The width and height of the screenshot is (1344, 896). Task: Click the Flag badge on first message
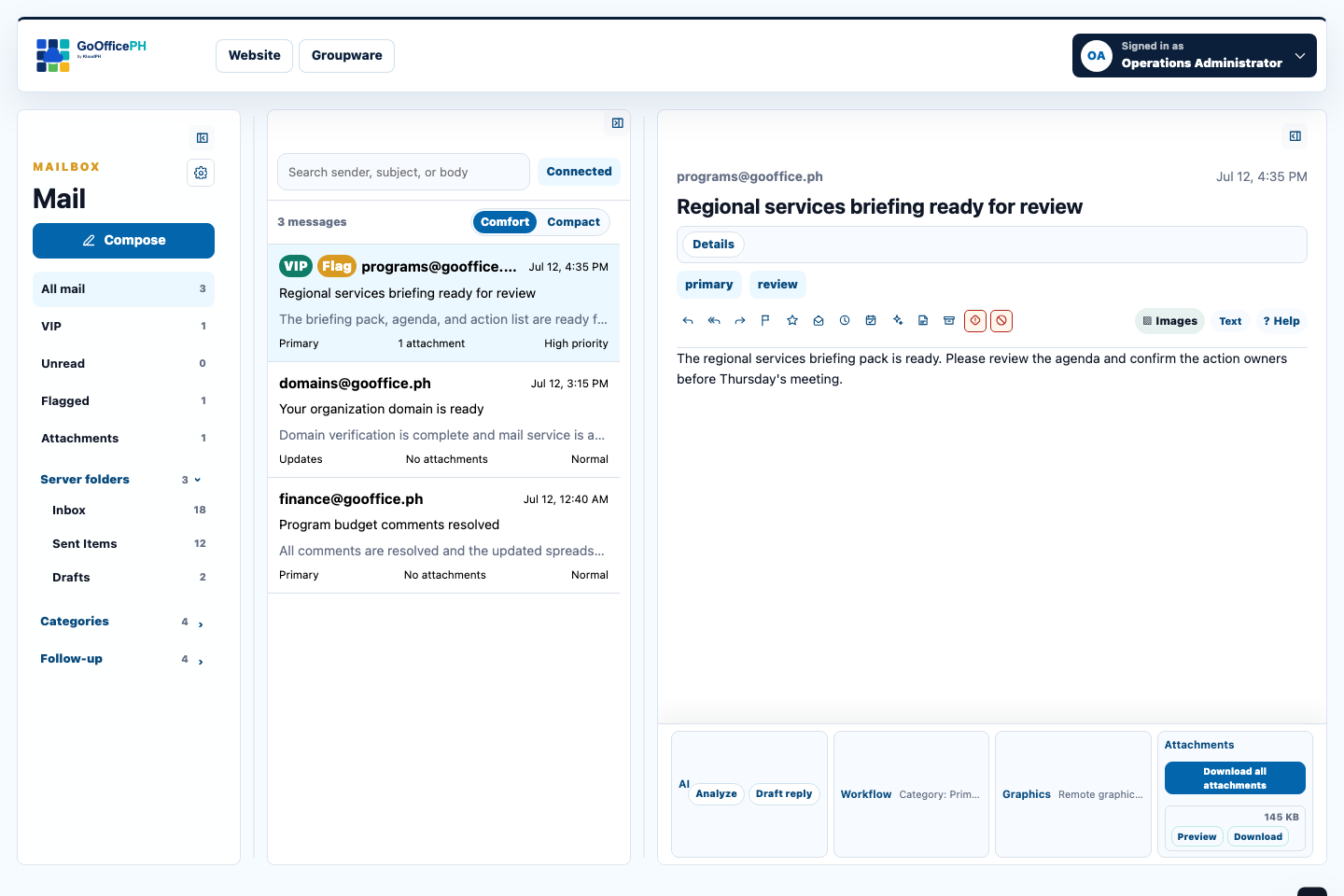tap(337, 267)
